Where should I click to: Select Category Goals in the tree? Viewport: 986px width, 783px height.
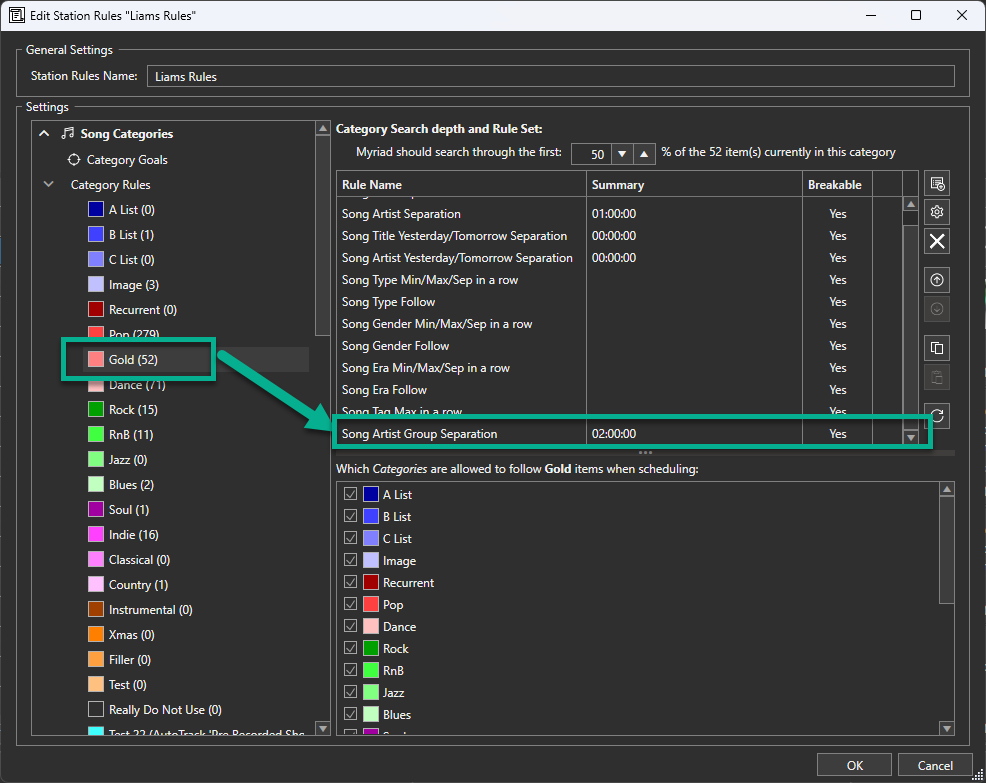[x=127, y=160]
